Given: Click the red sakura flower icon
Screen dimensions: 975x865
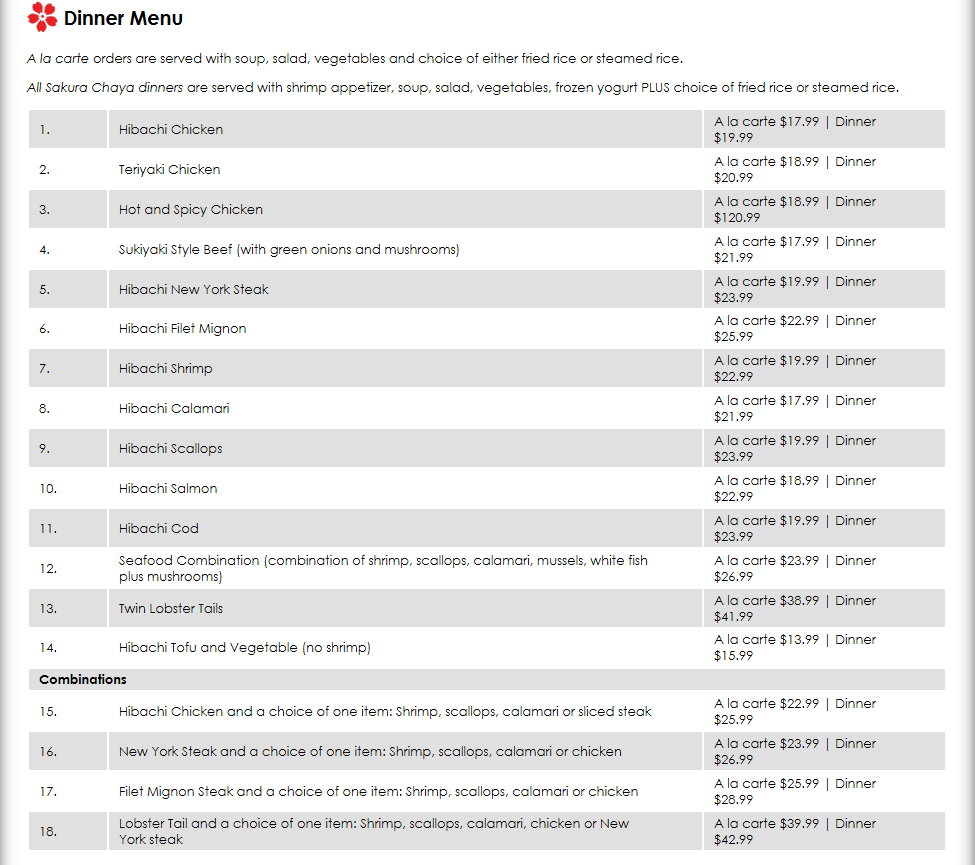Looking at the screenshot, I should pos(43,17).
